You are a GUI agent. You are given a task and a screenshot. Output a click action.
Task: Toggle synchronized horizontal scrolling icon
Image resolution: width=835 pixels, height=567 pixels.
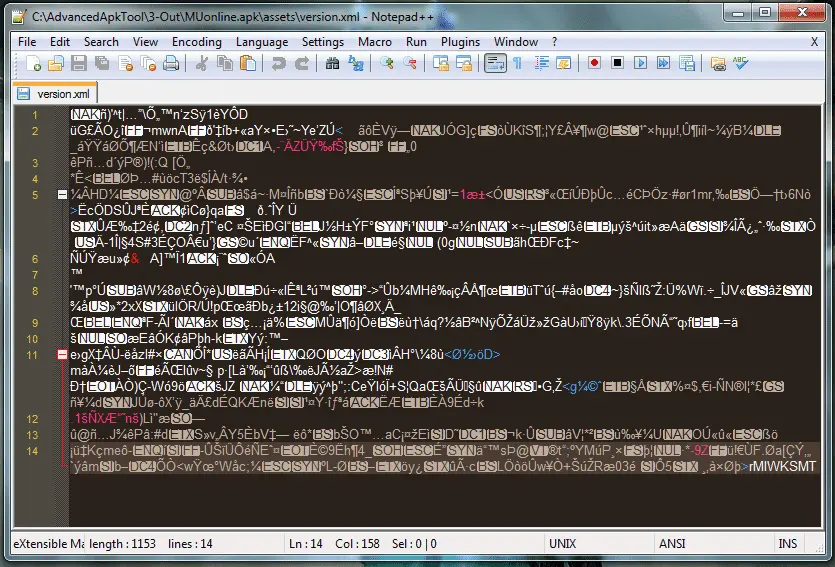464,64
